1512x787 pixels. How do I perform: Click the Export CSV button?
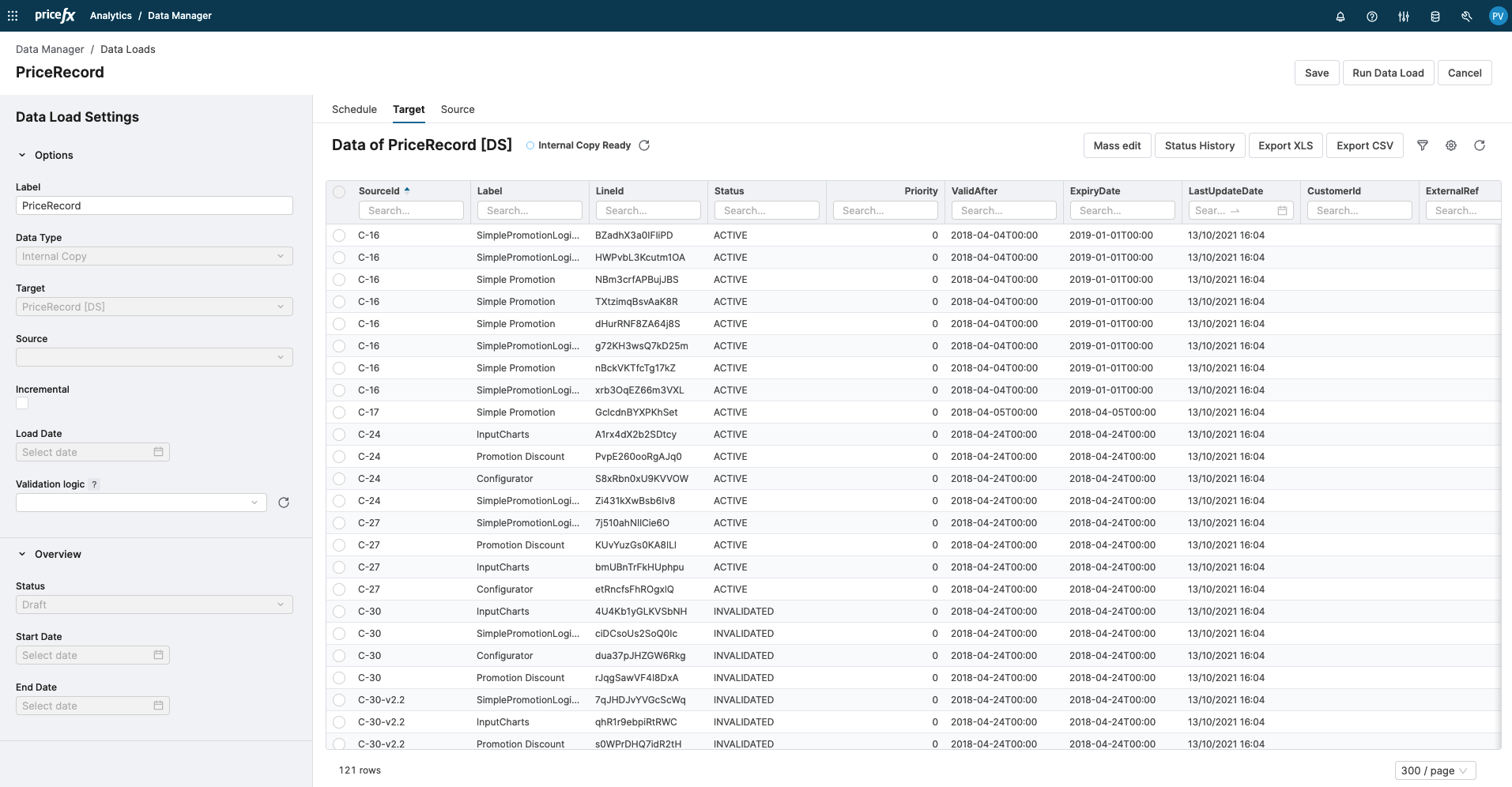coord(1364,146)
